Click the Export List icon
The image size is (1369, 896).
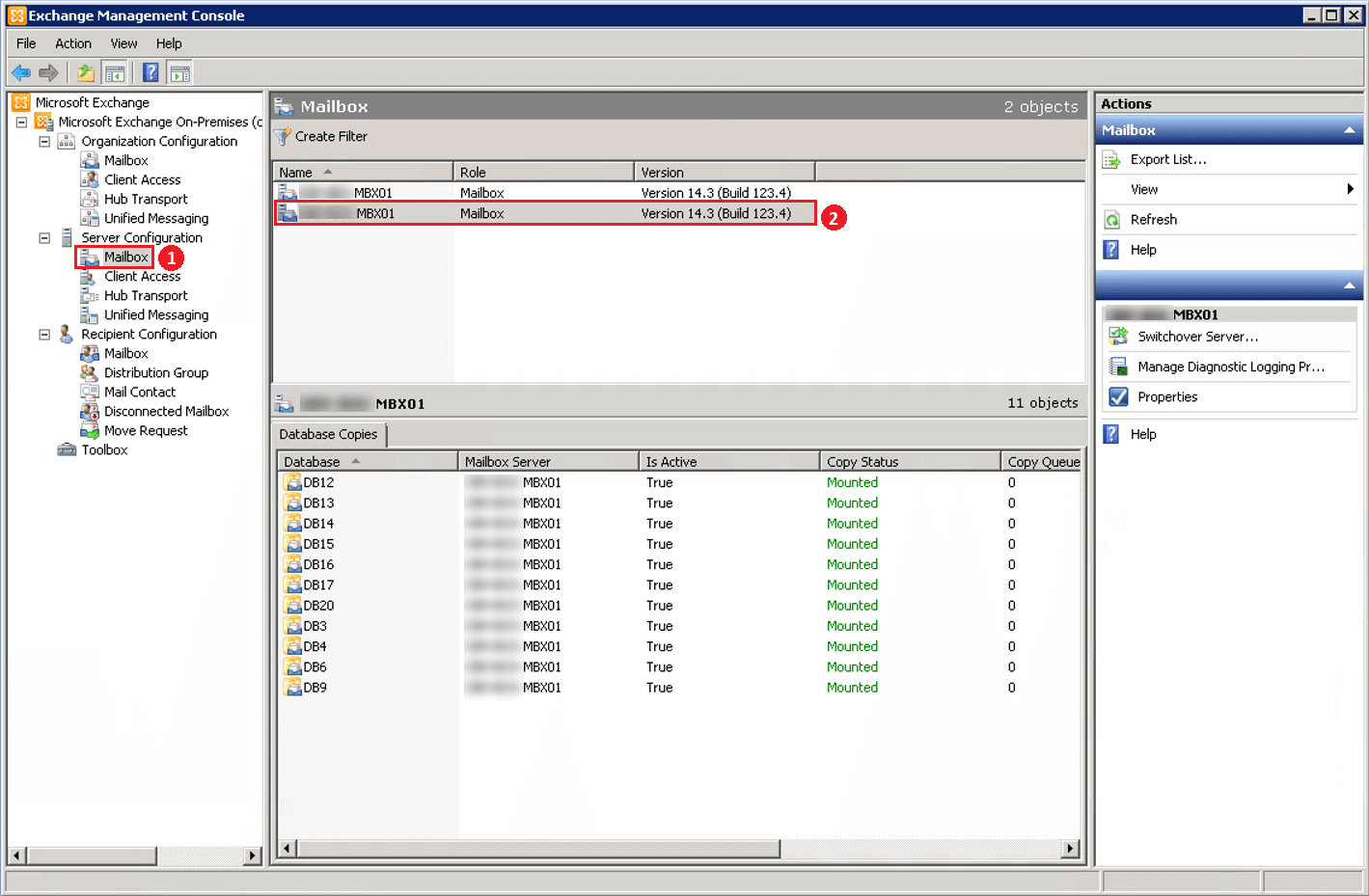(x=1112, y=160)
